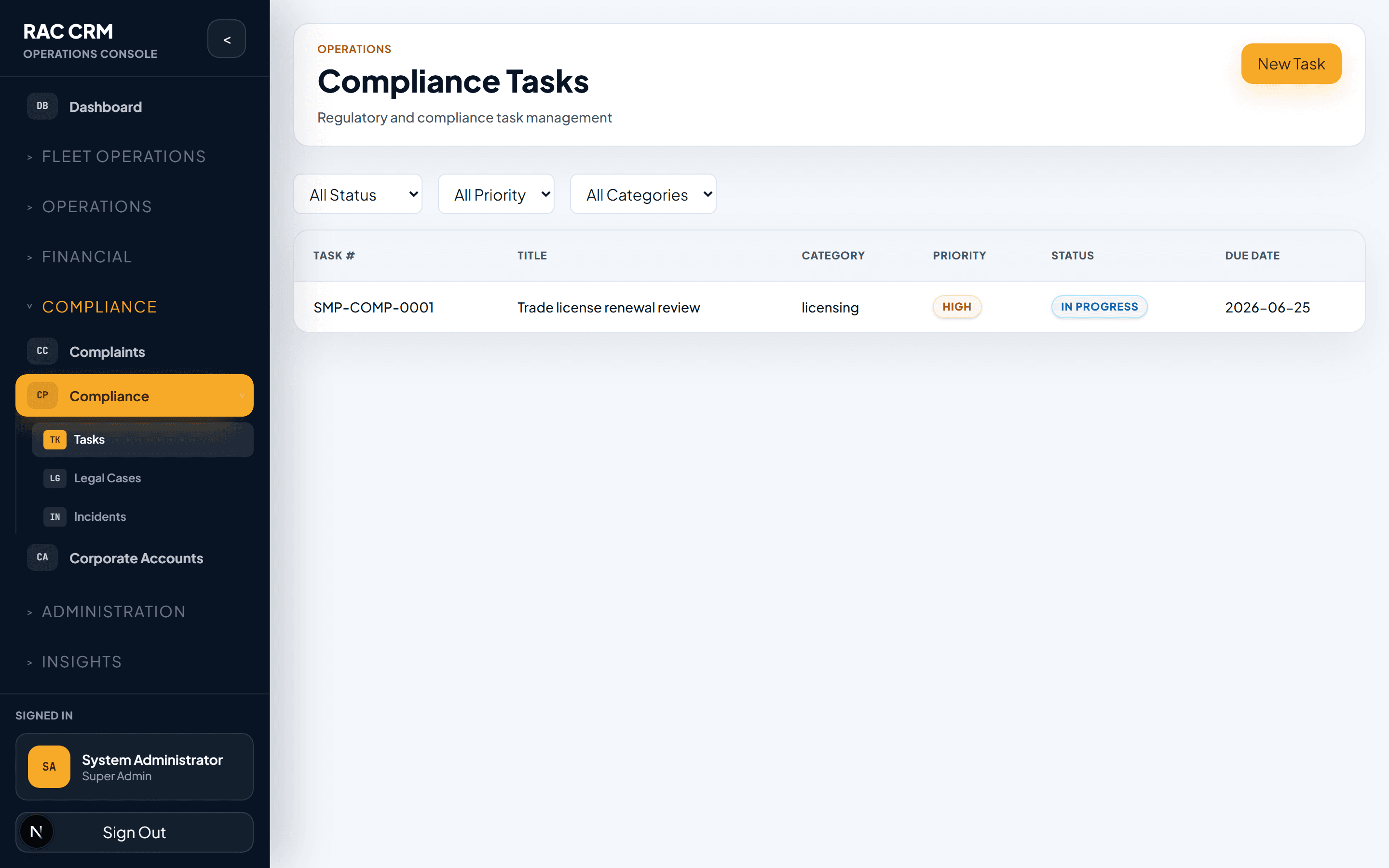This screenshot has height=868, width=1389.
Task: Click the CA Corporate Accounts icon
Action: (x=42, y=557)
